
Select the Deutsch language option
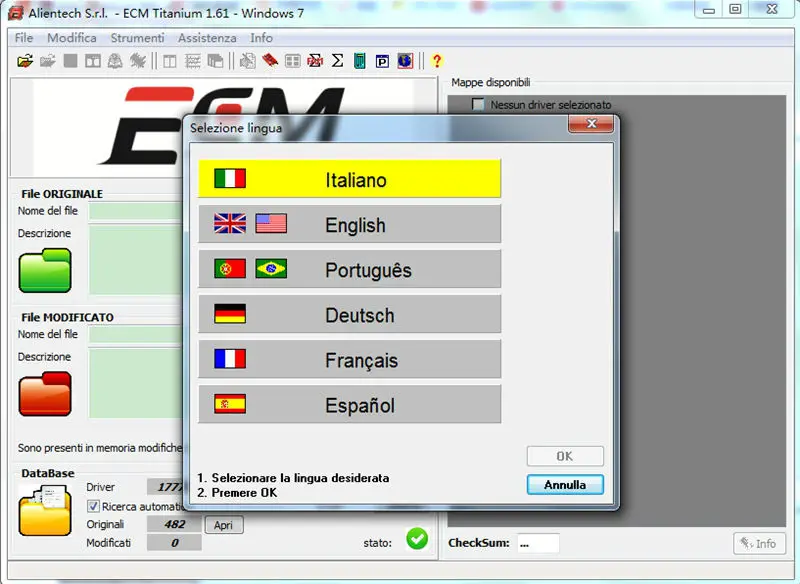click(349, 314)
